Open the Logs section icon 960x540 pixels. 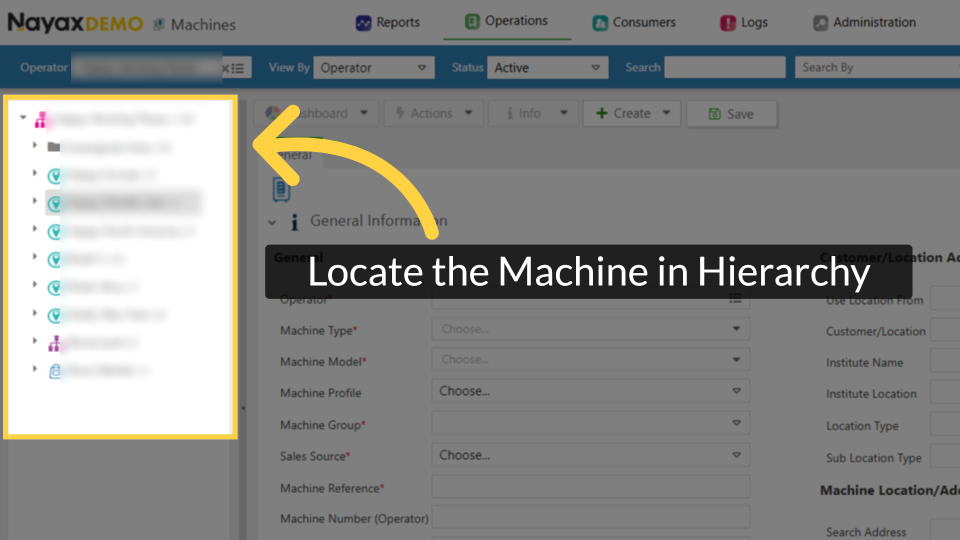pos(728,23)
